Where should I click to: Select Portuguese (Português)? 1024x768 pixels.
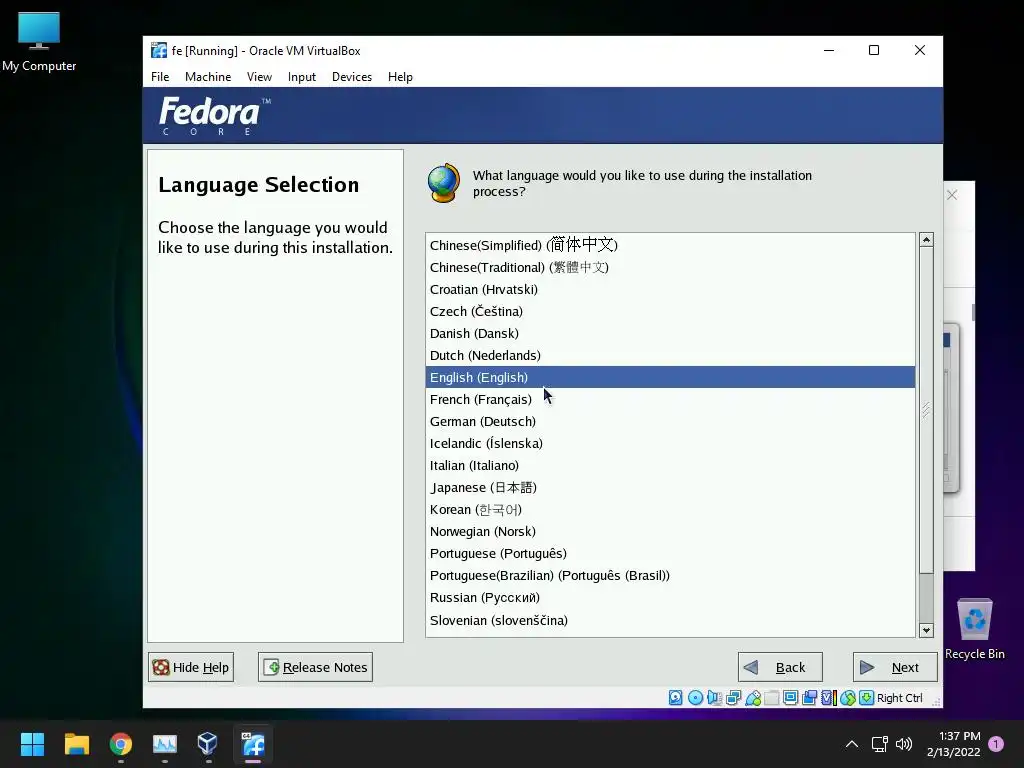tap(670, 554)
